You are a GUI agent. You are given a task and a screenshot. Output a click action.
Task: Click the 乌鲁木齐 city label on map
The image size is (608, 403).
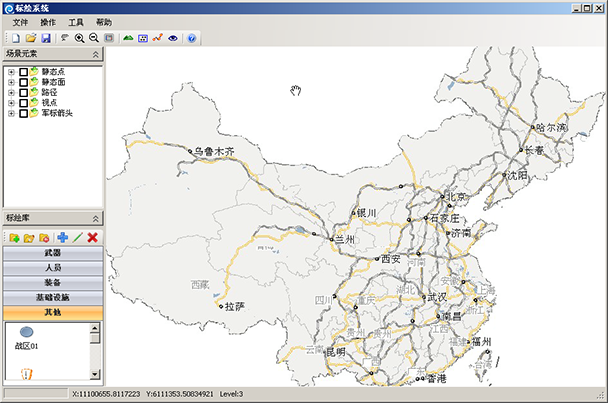[214, 152]
